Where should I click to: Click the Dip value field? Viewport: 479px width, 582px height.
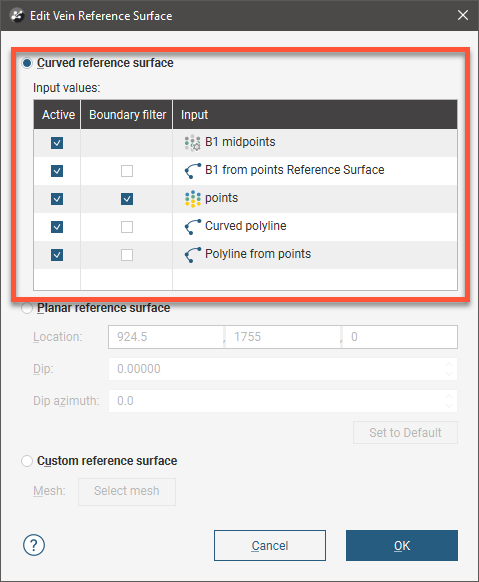283,369
